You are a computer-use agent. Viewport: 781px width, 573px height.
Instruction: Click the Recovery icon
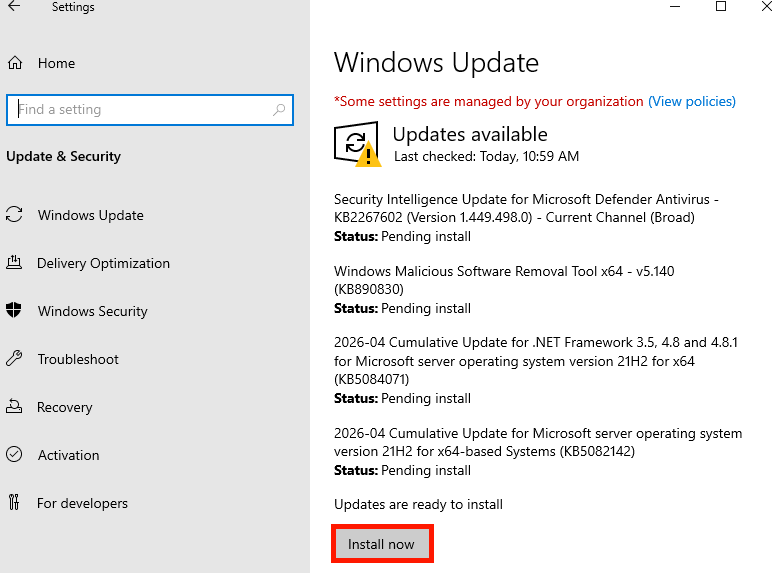click(x=14, y=407)
